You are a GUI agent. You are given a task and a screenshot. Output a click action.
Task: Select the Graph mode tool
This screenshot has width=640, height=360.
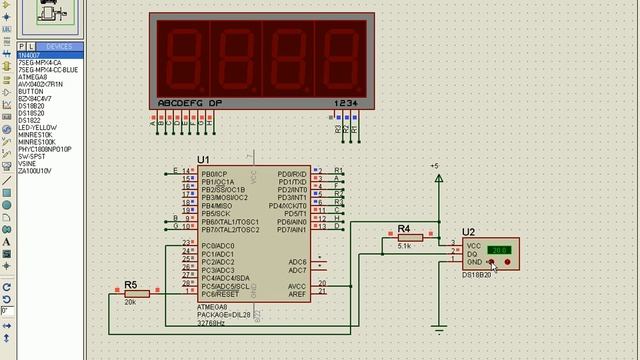[7, 105]
